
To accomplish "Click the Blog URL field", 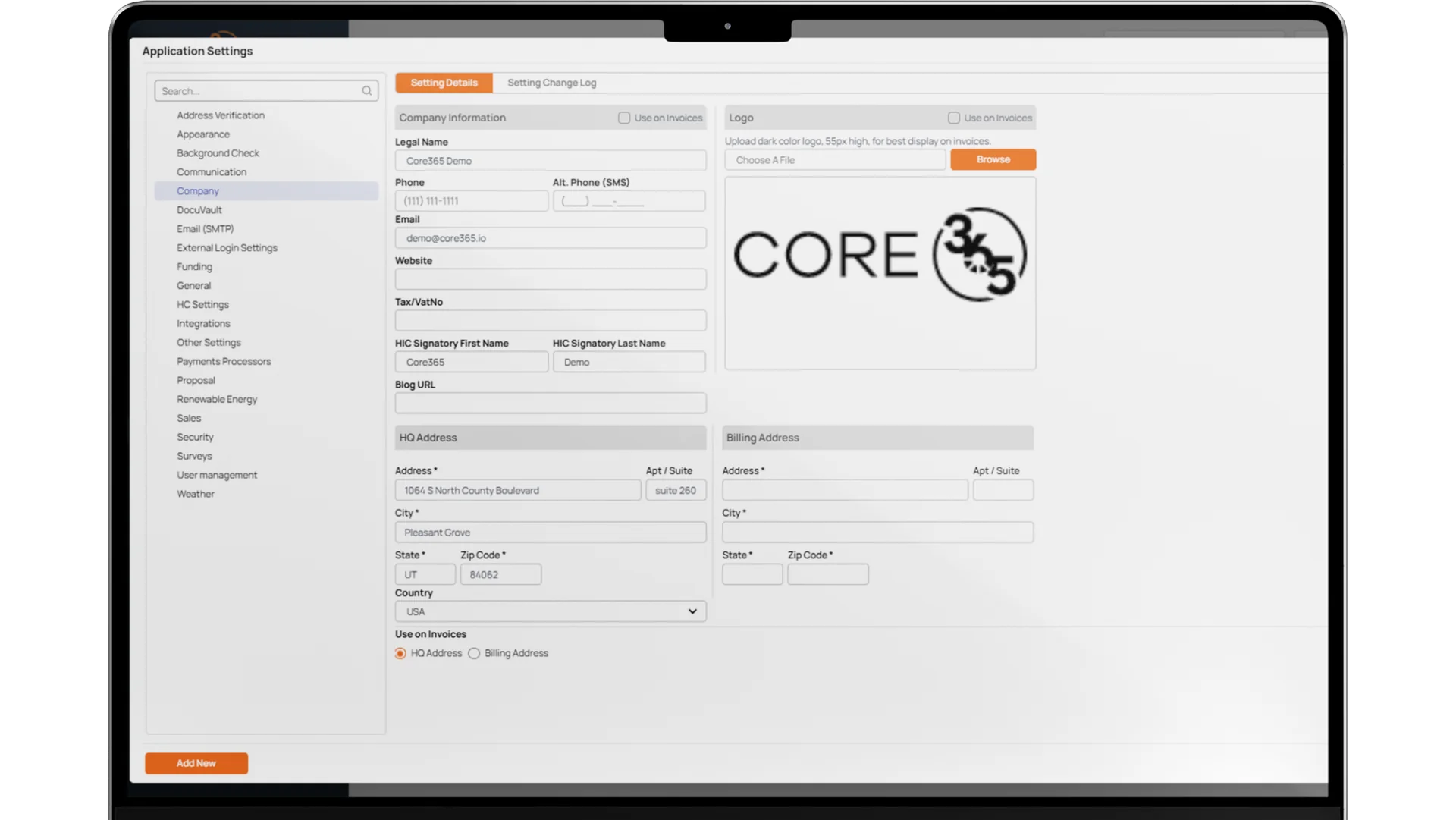I will [551, 404].
